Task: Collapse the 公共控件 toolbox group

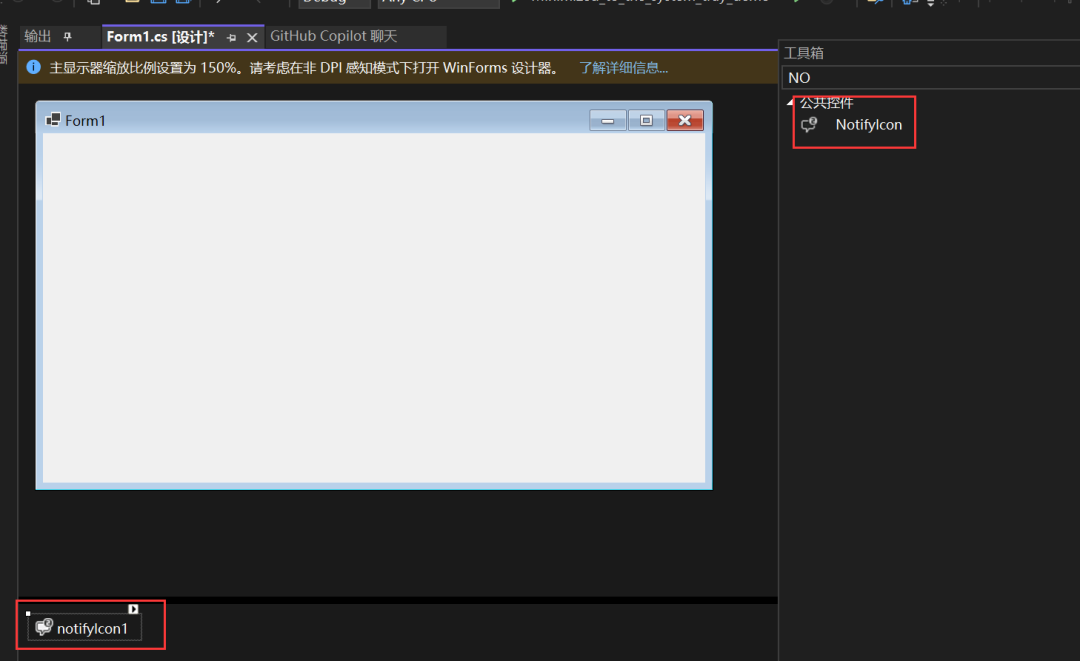Action: point(790,103)
